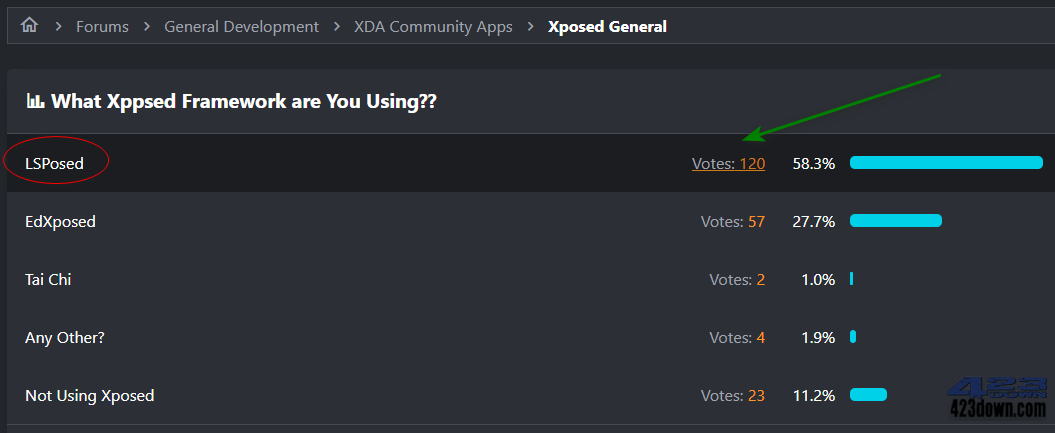This screenshot has width=1055, height=433.
Task: Click the Votes: 23 count
Action: coord(733,395)
